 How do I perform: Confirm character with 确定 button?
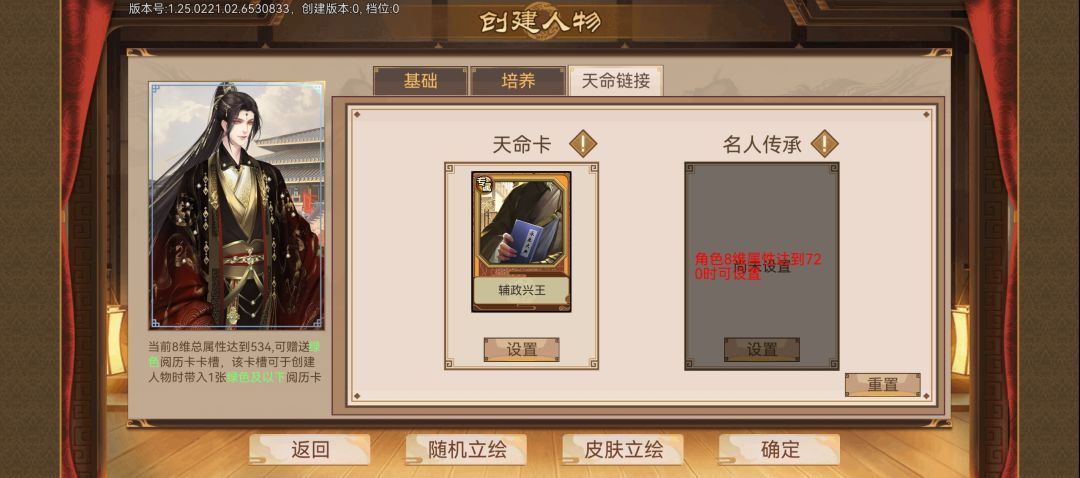(780, 450)
